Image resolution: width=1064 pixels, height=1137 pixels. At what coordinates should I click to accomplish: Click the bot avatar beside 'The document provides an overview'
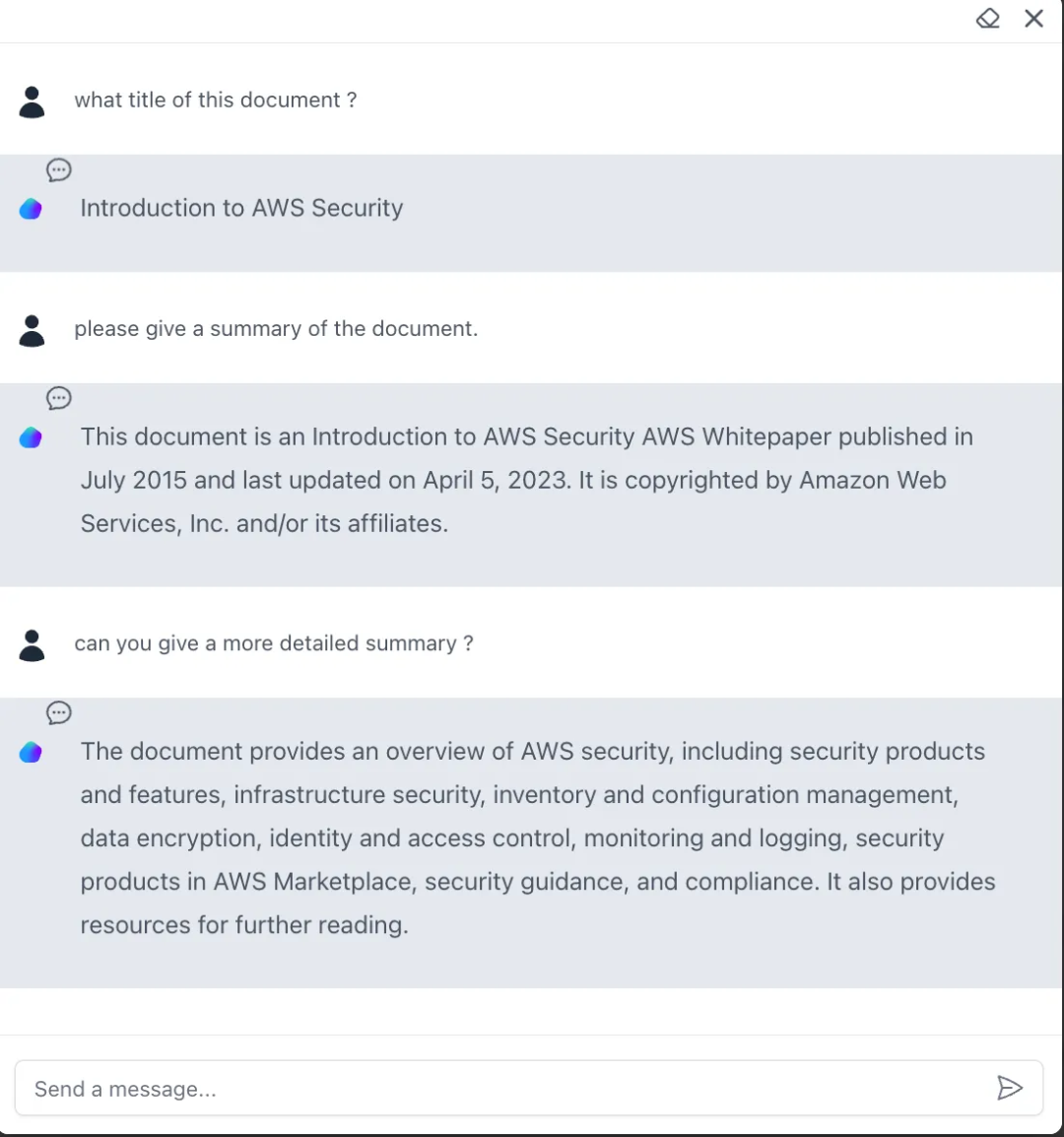[31, 753]
